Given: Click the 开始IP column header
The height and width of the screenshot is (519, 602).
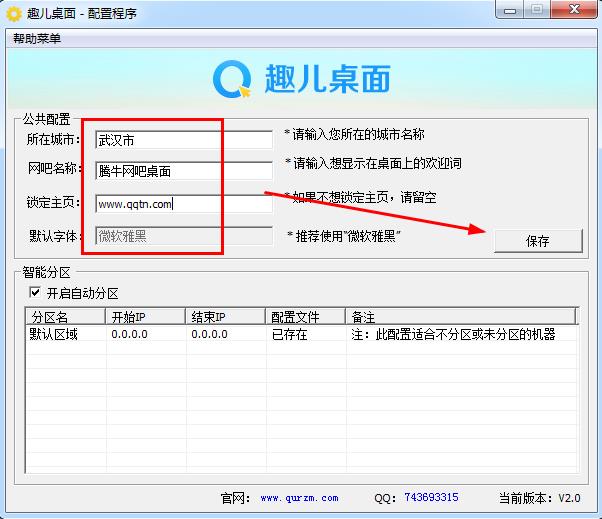Looking at the screenshot, I should click(x=147, y=317).
